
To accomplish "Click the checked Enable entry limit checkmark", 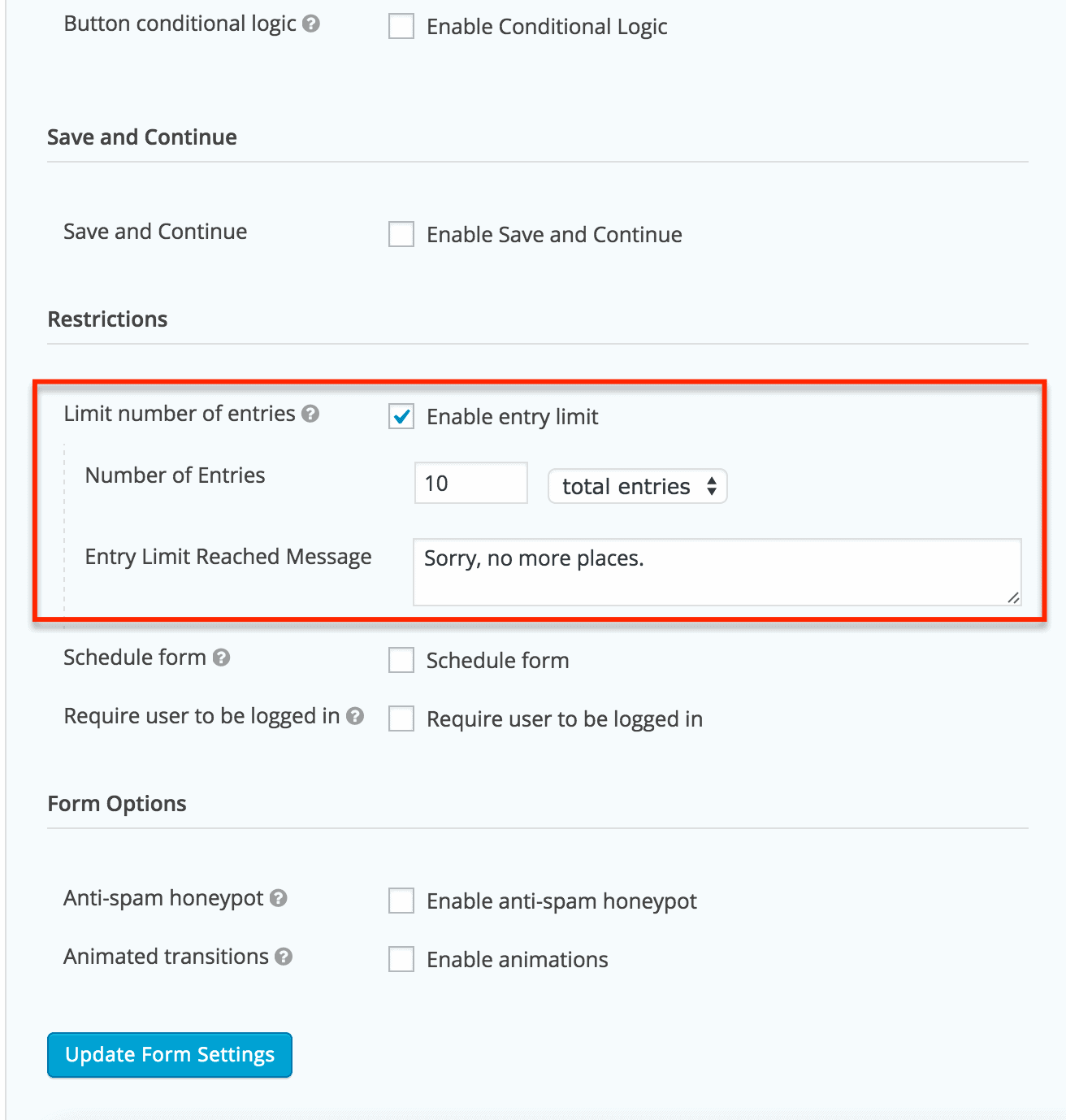I will click(401, 416).
